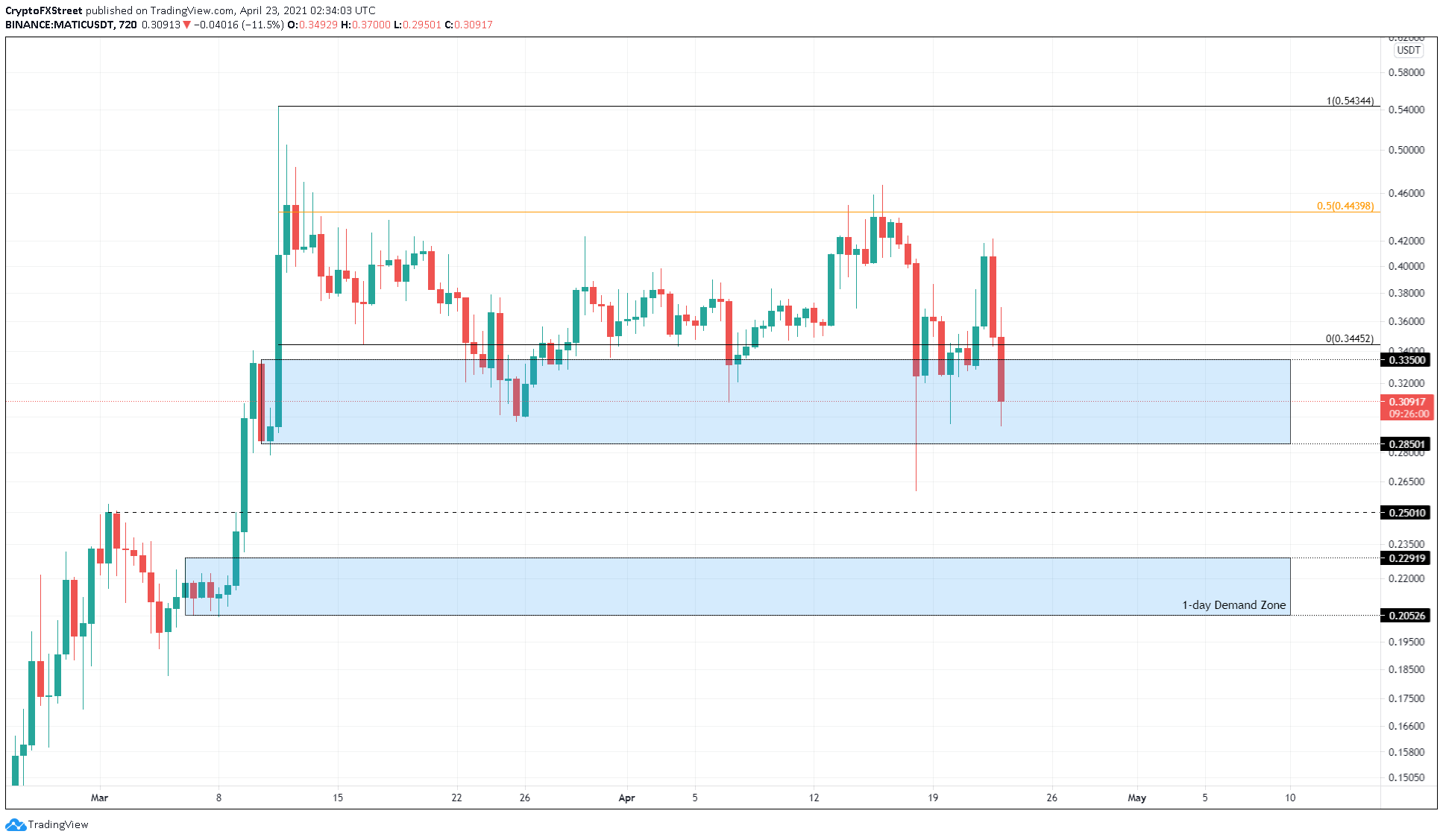
Task: Click the TradingView text at the bottom left
Action: click(58, 824)
